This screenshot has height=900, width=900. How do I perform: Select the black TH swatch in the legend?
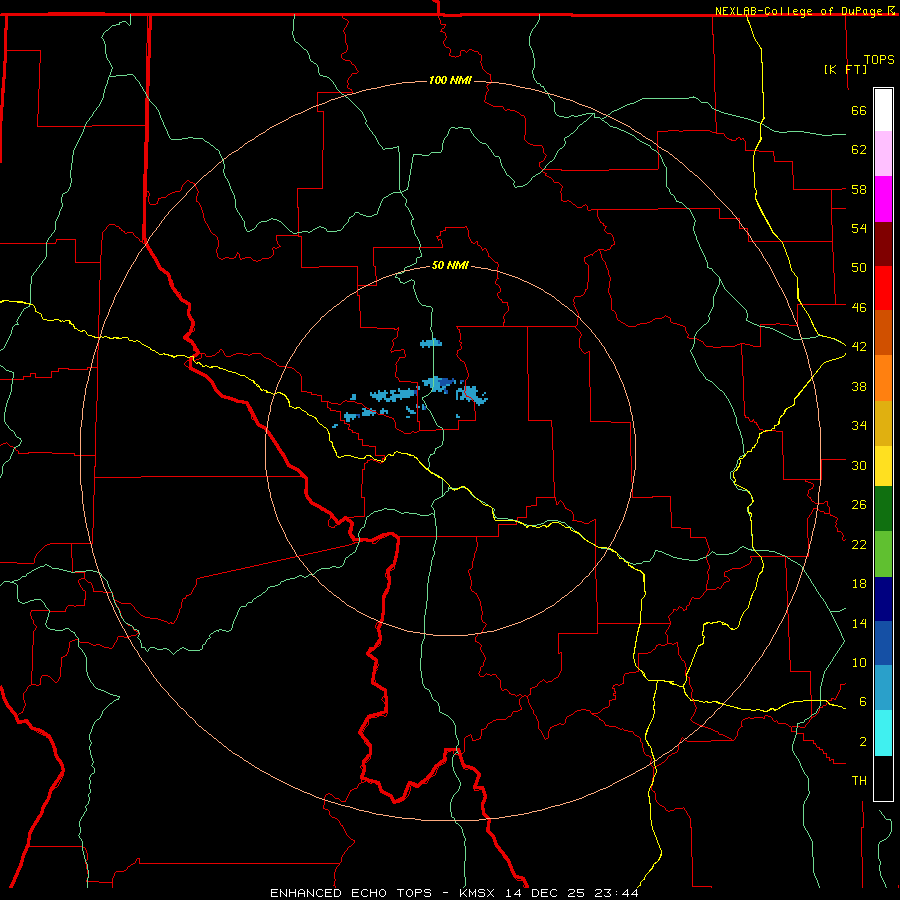click(x=883, y=778)
